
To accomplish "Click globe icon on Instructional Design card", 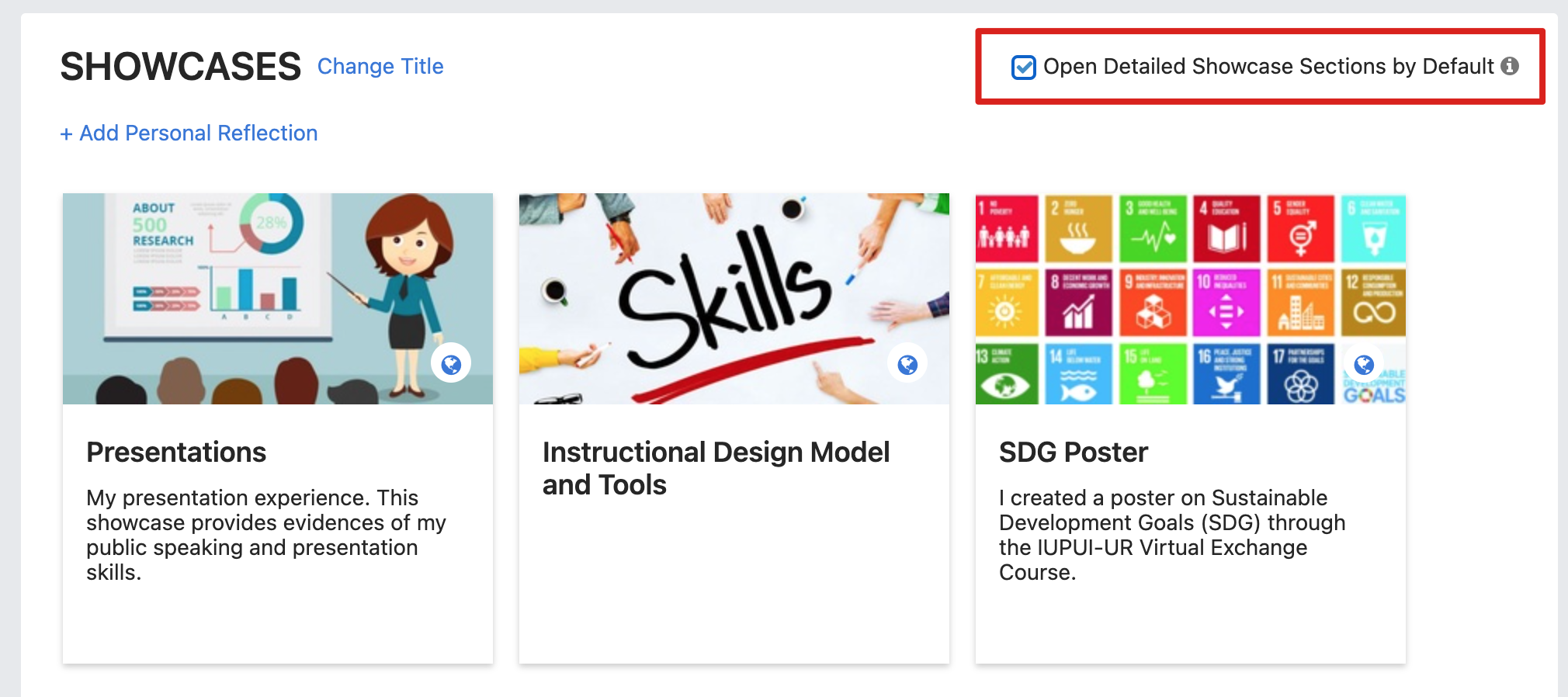I will (x=907, y=363).
